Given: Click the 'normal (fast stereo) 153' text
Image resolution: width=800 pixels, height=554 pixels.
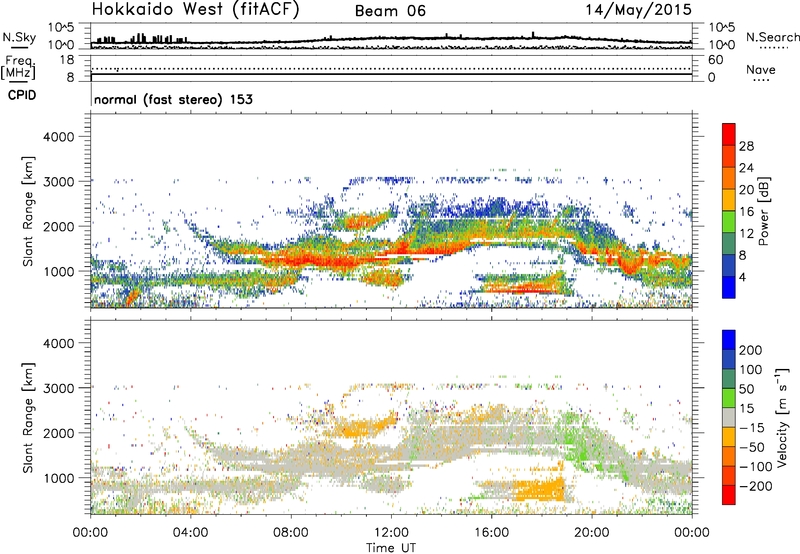Looking at the screenshot, I should 173,99.
